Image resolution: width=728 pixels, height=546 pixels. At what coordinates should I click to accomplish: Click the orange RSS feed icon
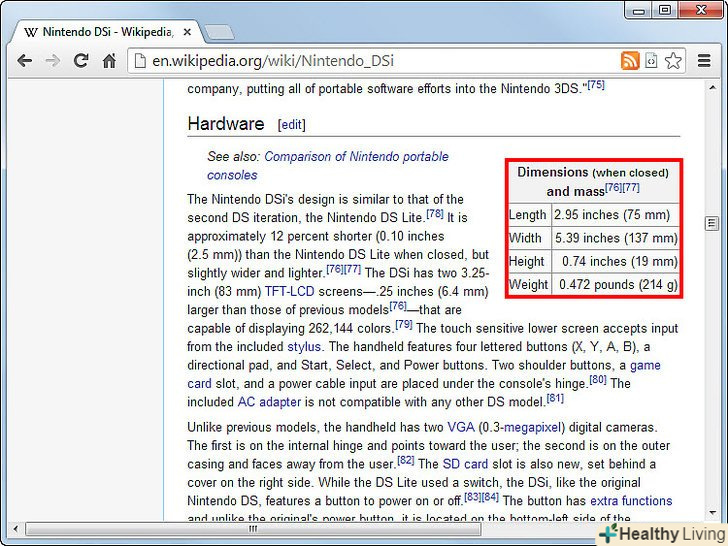tap(630, 61)
